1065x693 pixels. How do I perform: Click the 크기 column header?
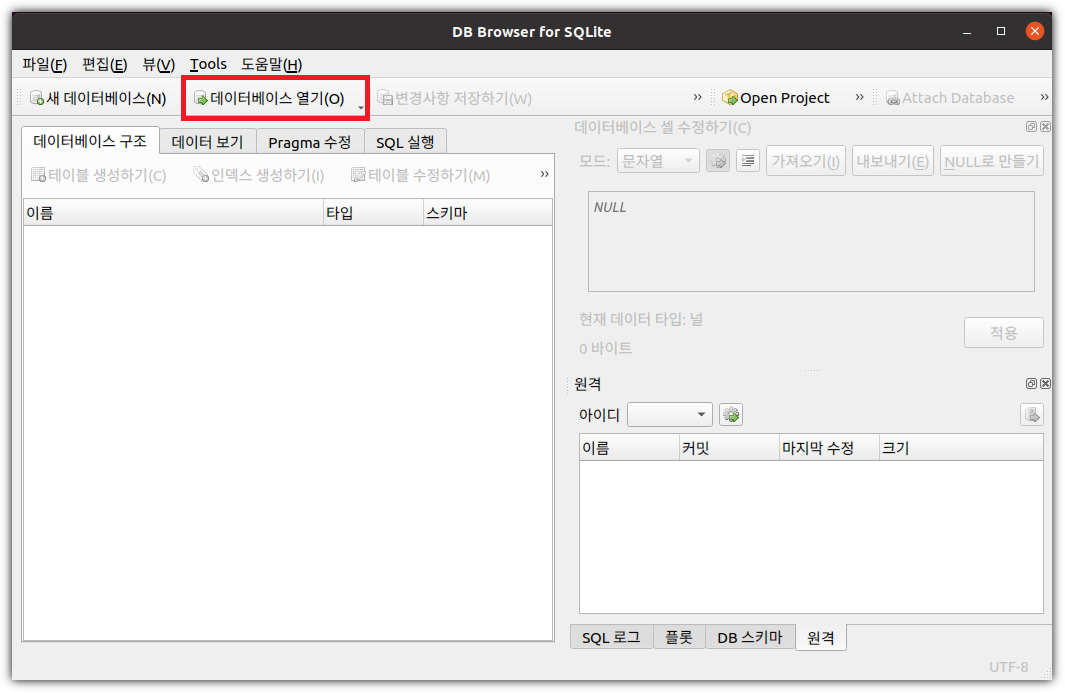tap(960, 448)
